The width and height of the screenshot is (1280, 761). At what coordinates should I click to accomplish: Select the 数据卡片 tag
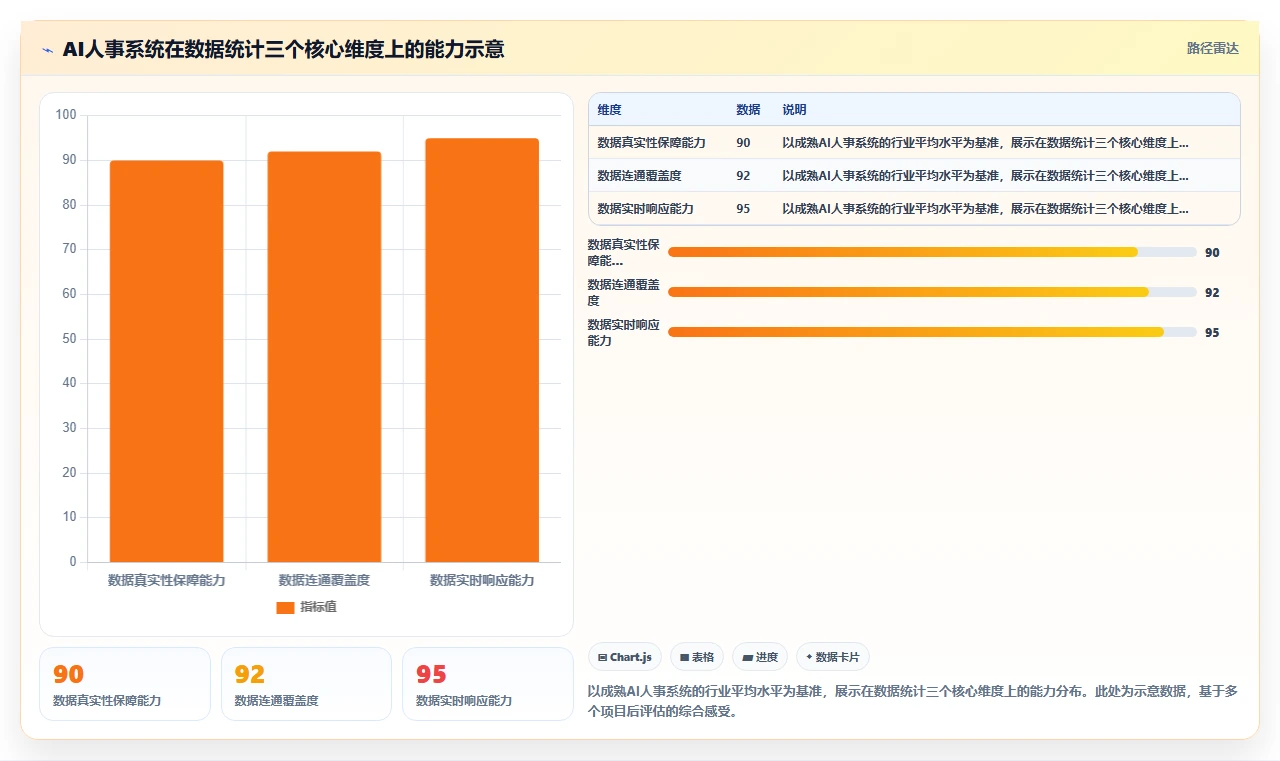(833, 657)
